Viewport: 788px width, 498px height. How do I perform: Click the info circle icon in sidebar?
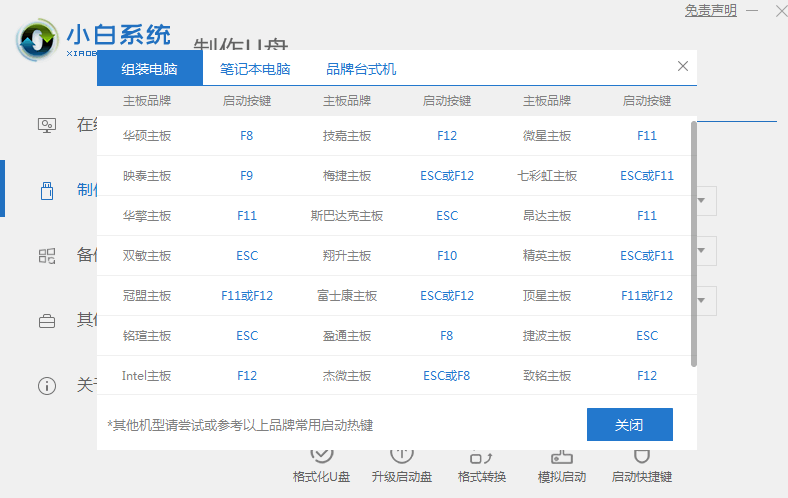tap(47, 386)
